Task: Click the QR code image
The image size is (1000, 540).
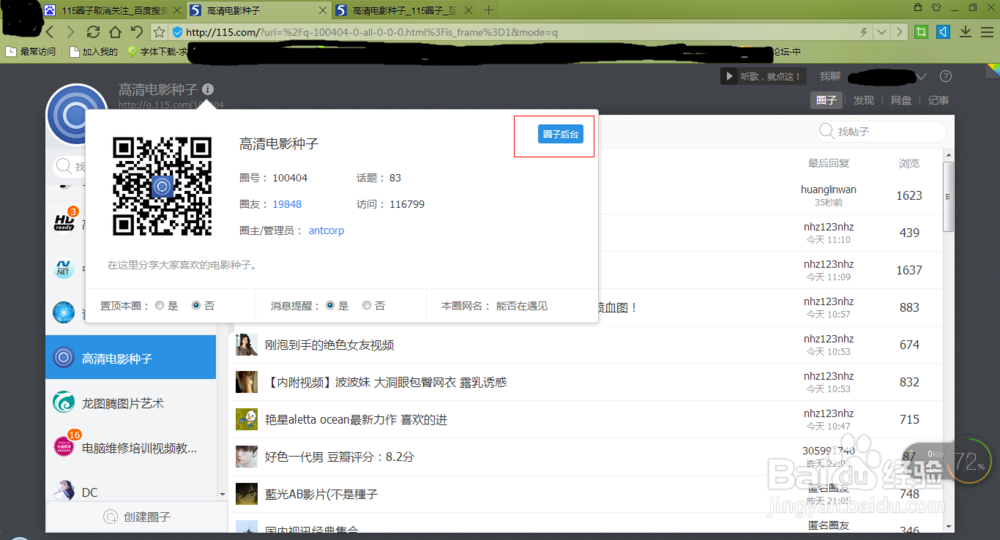Action: click(162, 186)
